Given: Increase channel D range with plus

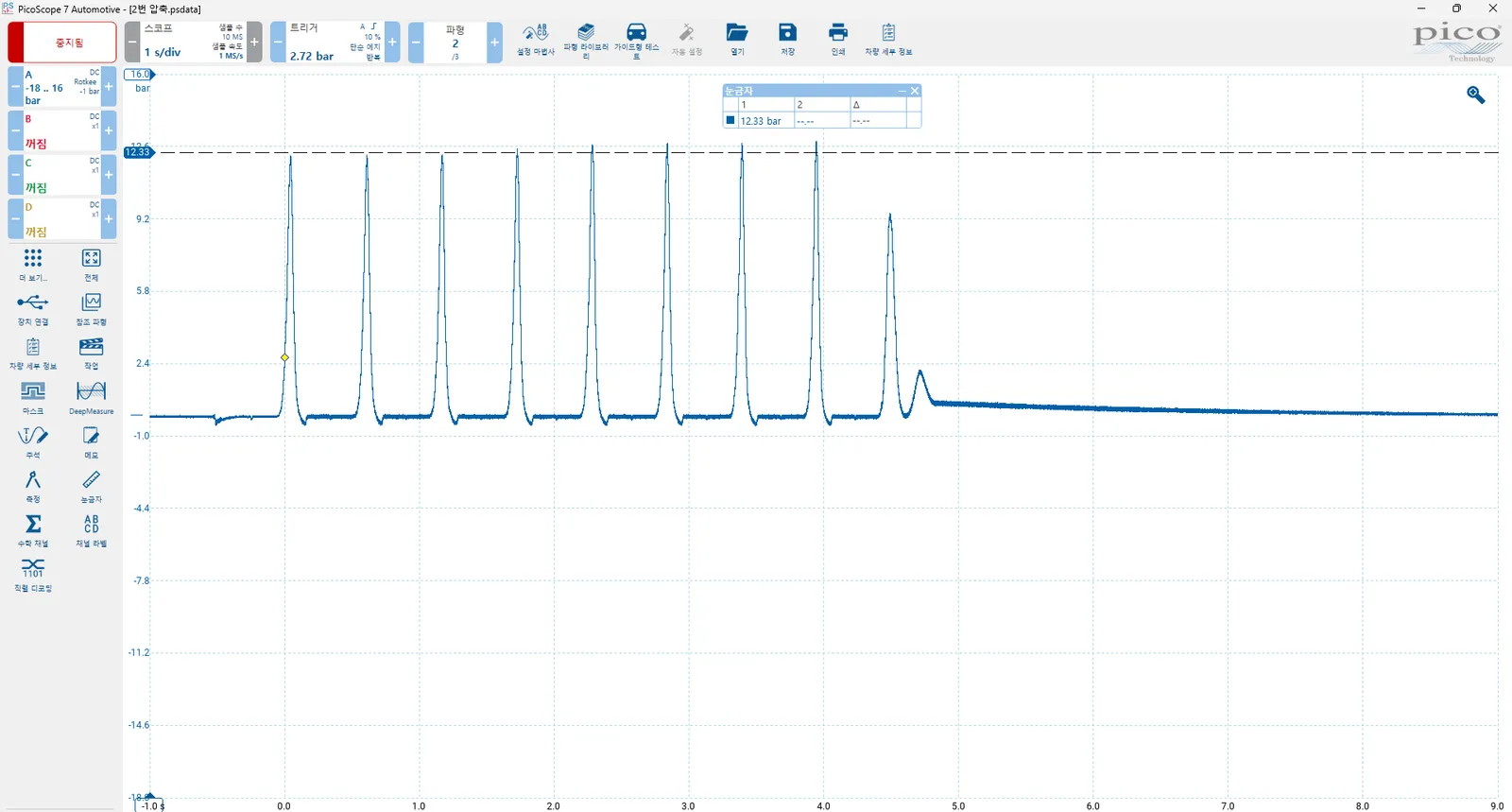Looking at the screenshot, I should tap(109, 218).
